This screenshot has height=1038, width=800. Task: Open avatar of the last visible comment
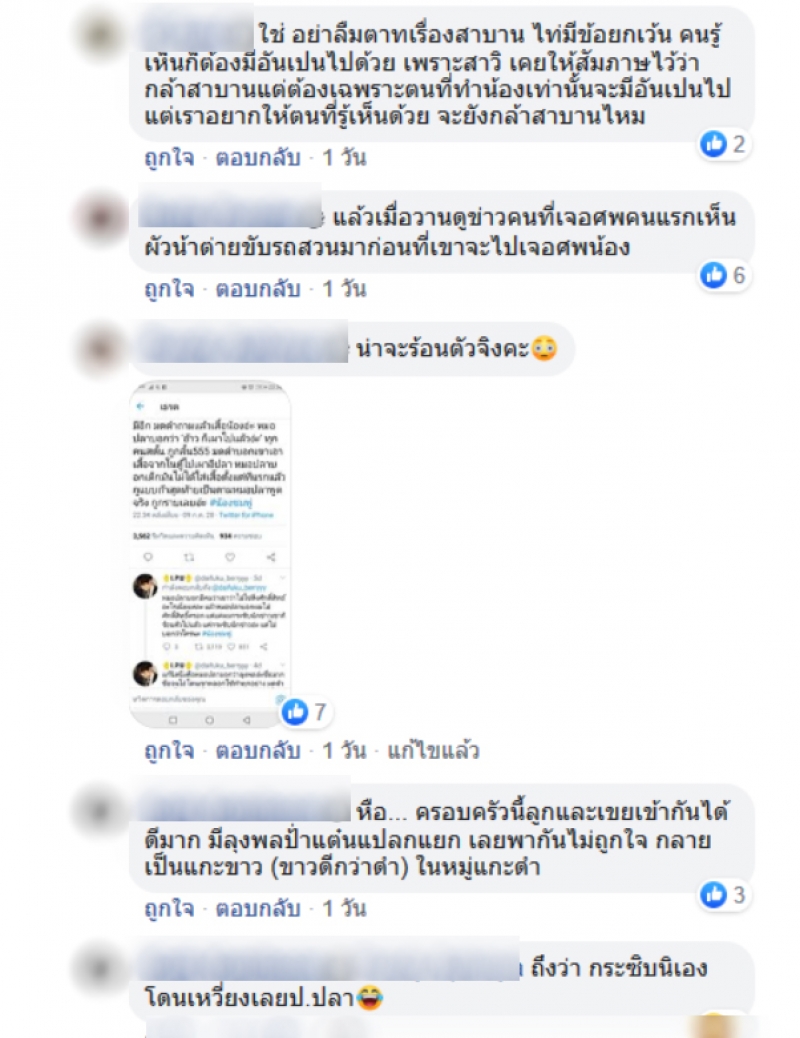pos(100,968)
